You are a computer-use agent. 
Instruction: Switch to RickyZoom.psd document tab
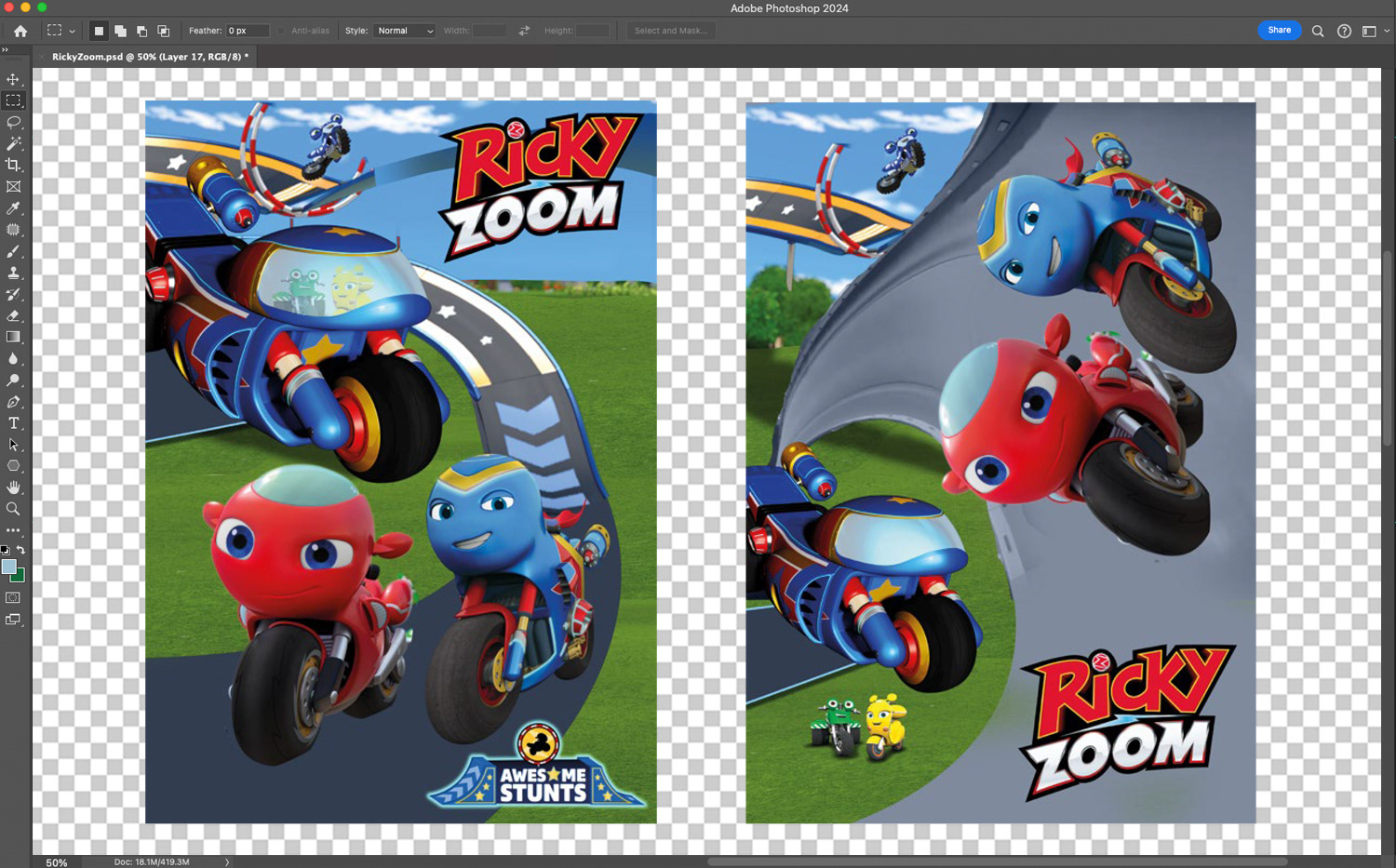pyautogui.click(x=150, y=57)
